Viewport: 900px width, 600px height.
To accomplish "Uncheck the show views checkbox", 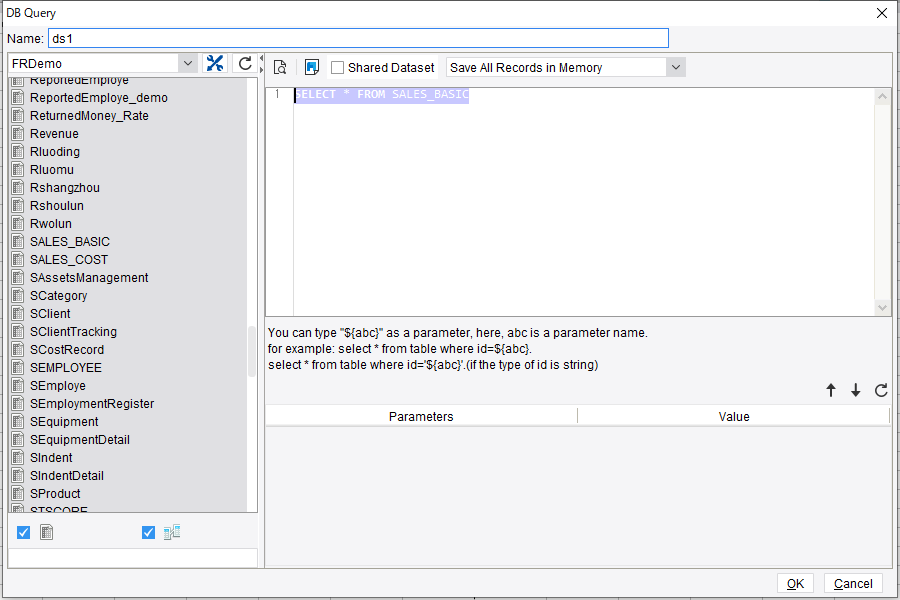I will 148,532.
